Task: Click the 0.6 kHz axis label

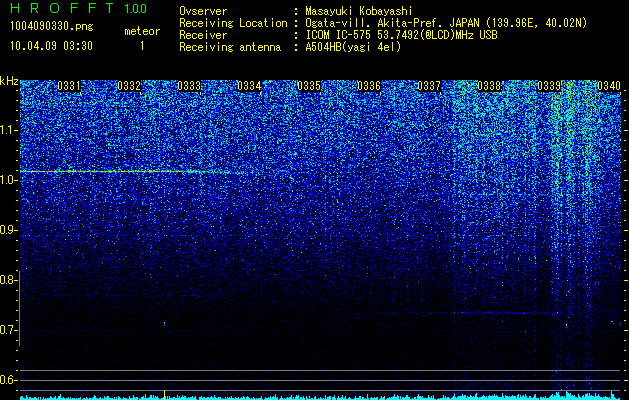Action: click(x=9, y=380)
